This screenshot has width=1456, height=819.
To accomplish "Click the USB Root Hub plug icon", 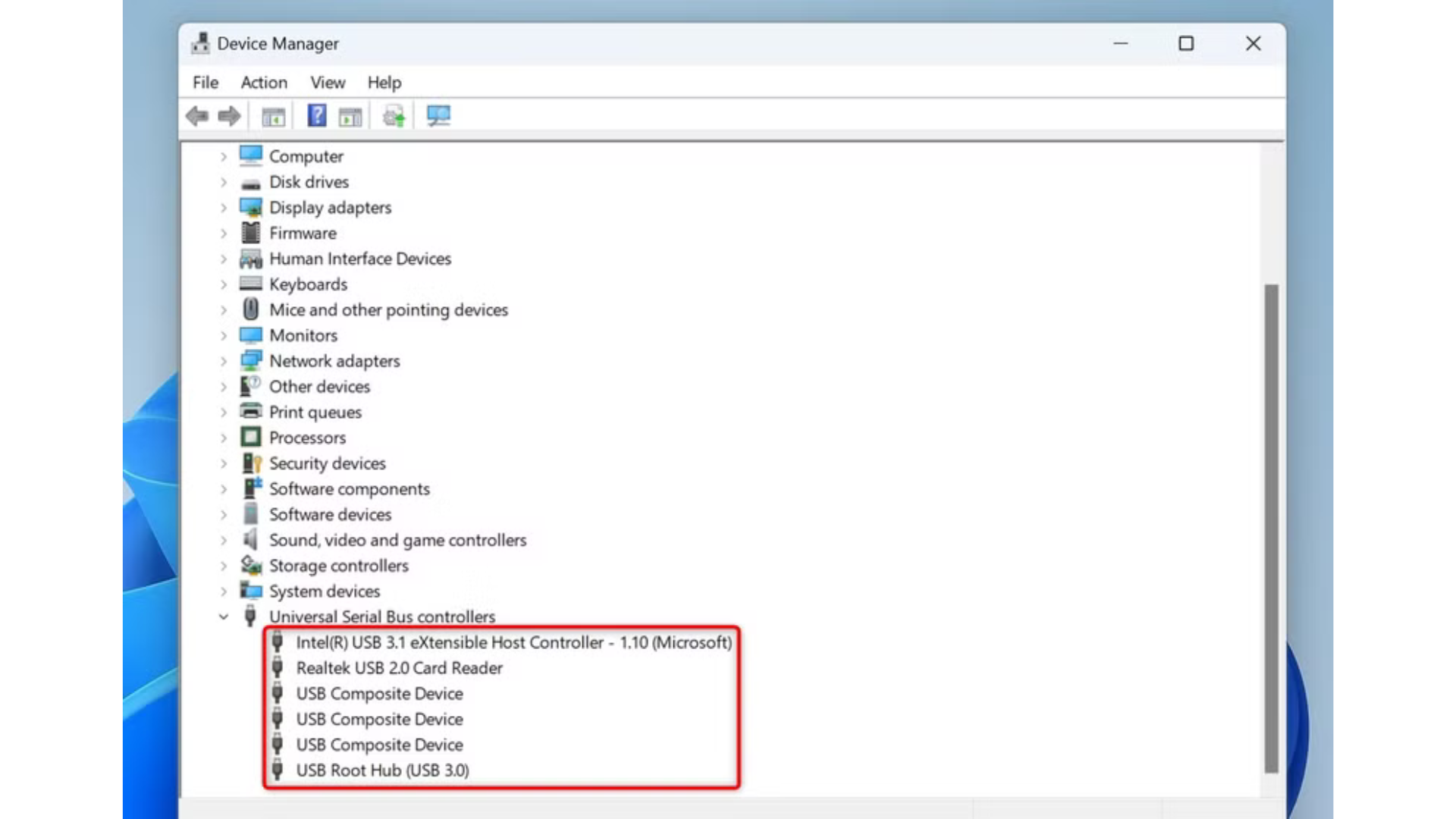I will point(278,770).
